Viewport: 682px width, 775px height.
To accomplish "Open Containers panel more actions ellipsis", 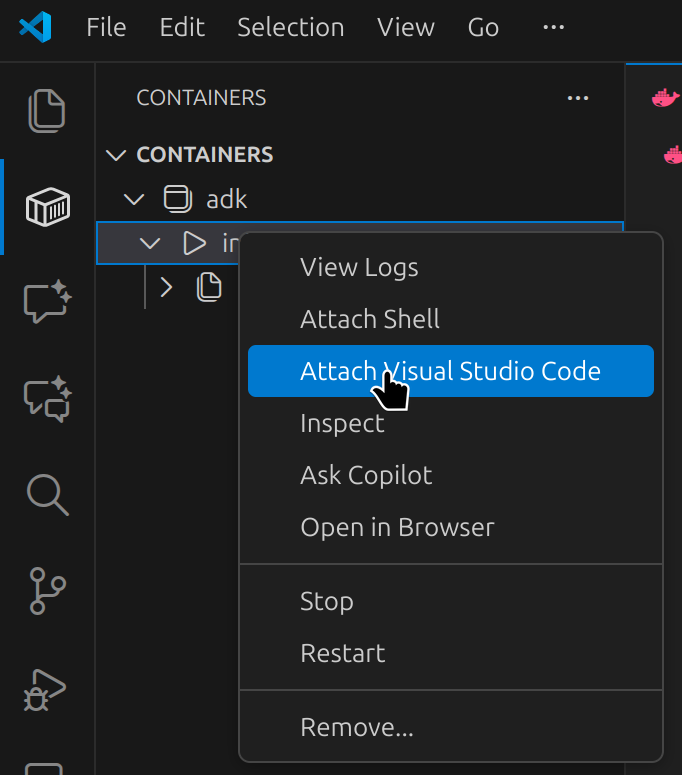I will 577,98.
